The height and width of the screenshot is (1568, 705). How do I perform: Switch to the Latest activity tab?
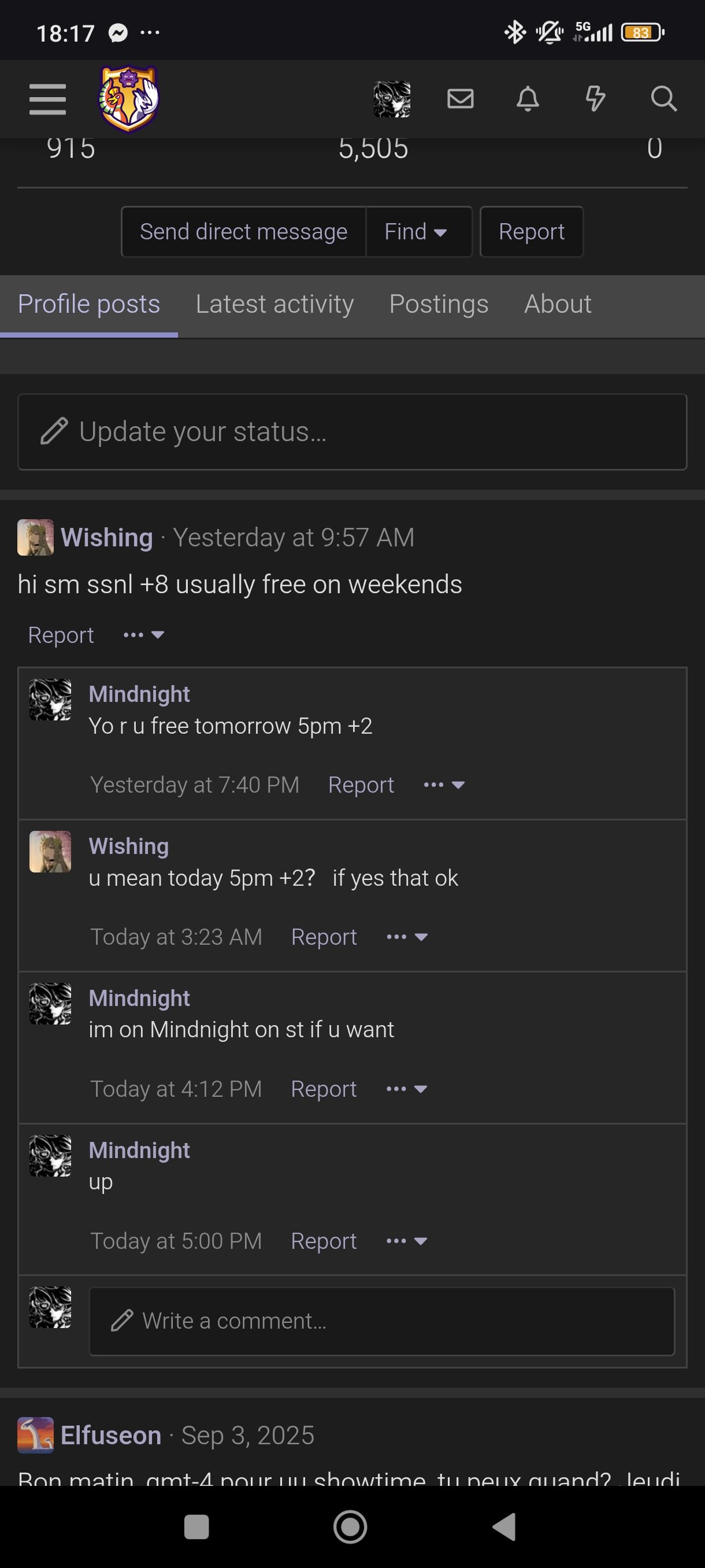click(275, 304)
